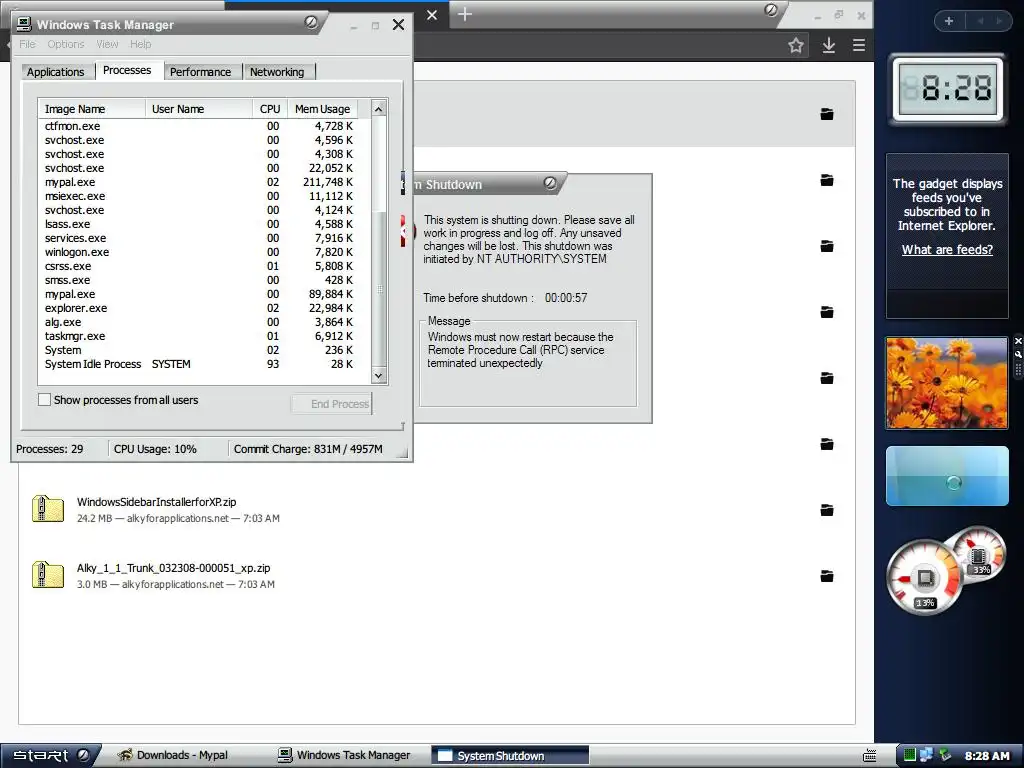Select the csrss.exe process row

click(x=204, y=266)
